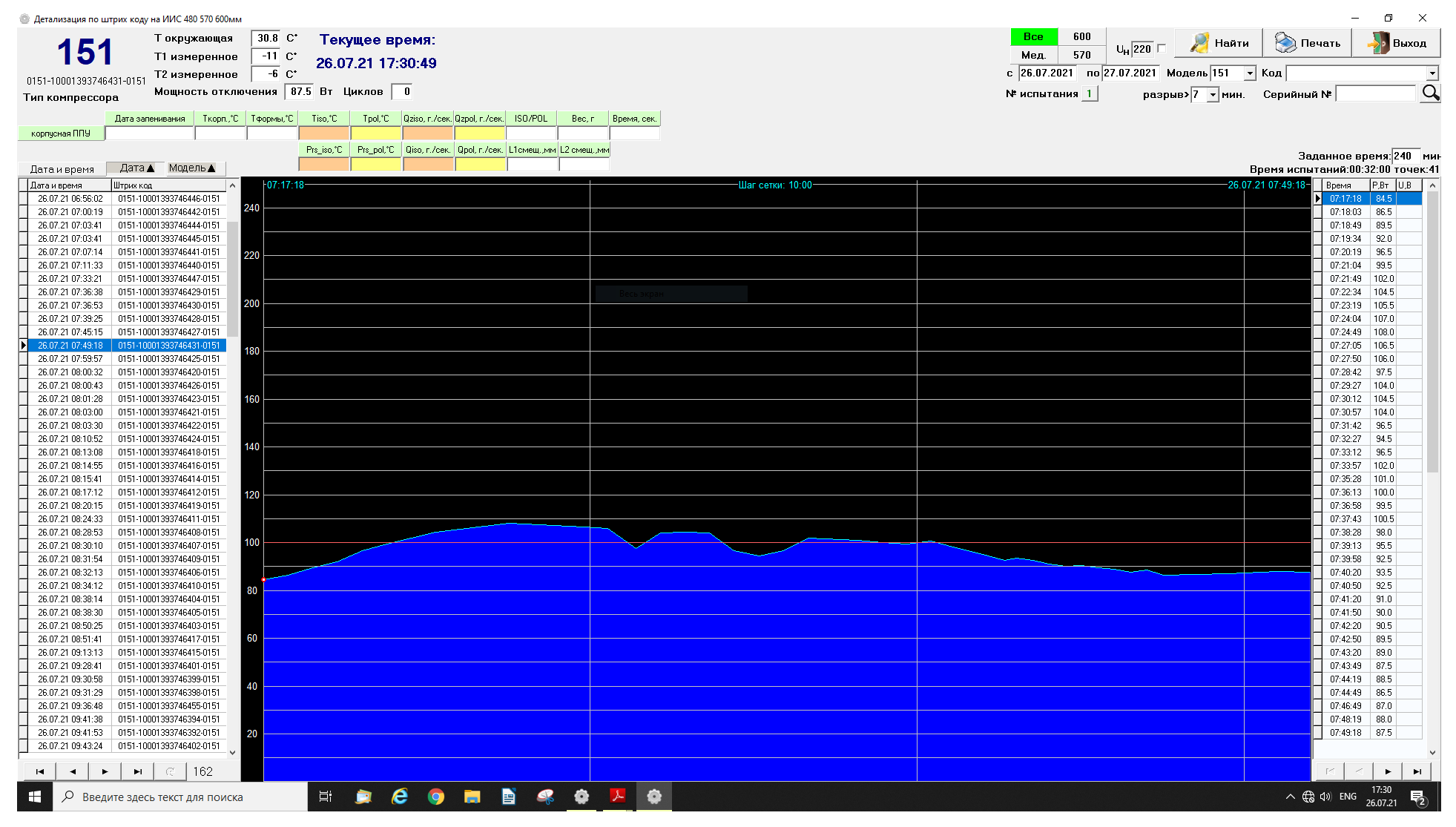Expand the Код combo box
This screenshot has width=1456, height=827.
1432,73
